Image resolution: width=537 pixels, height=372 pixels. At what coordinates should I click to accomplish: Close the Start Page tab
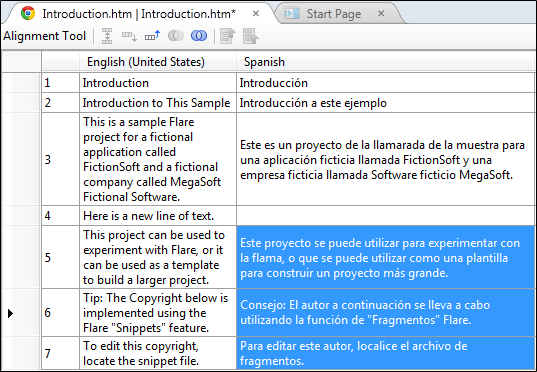(x=381, y=14)
